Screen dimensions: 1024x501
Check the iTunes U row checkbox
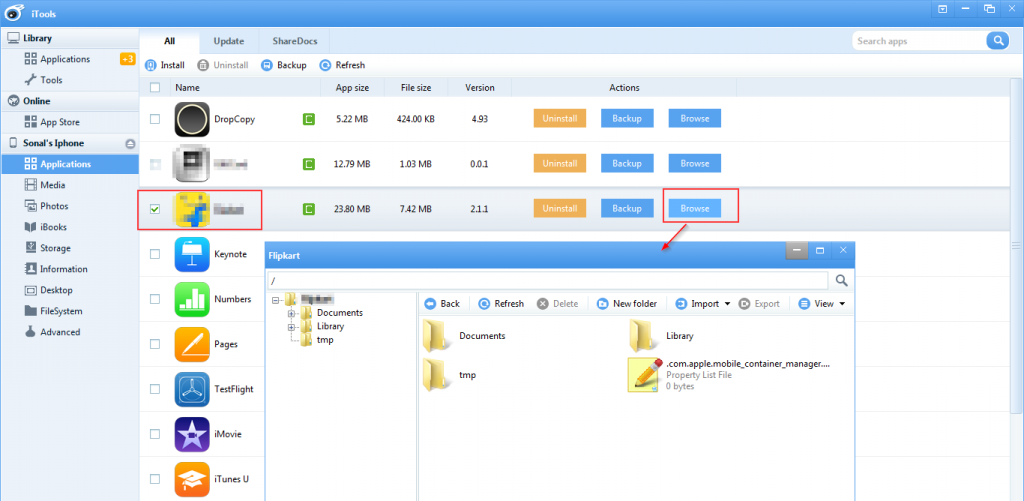pos(155,479)
